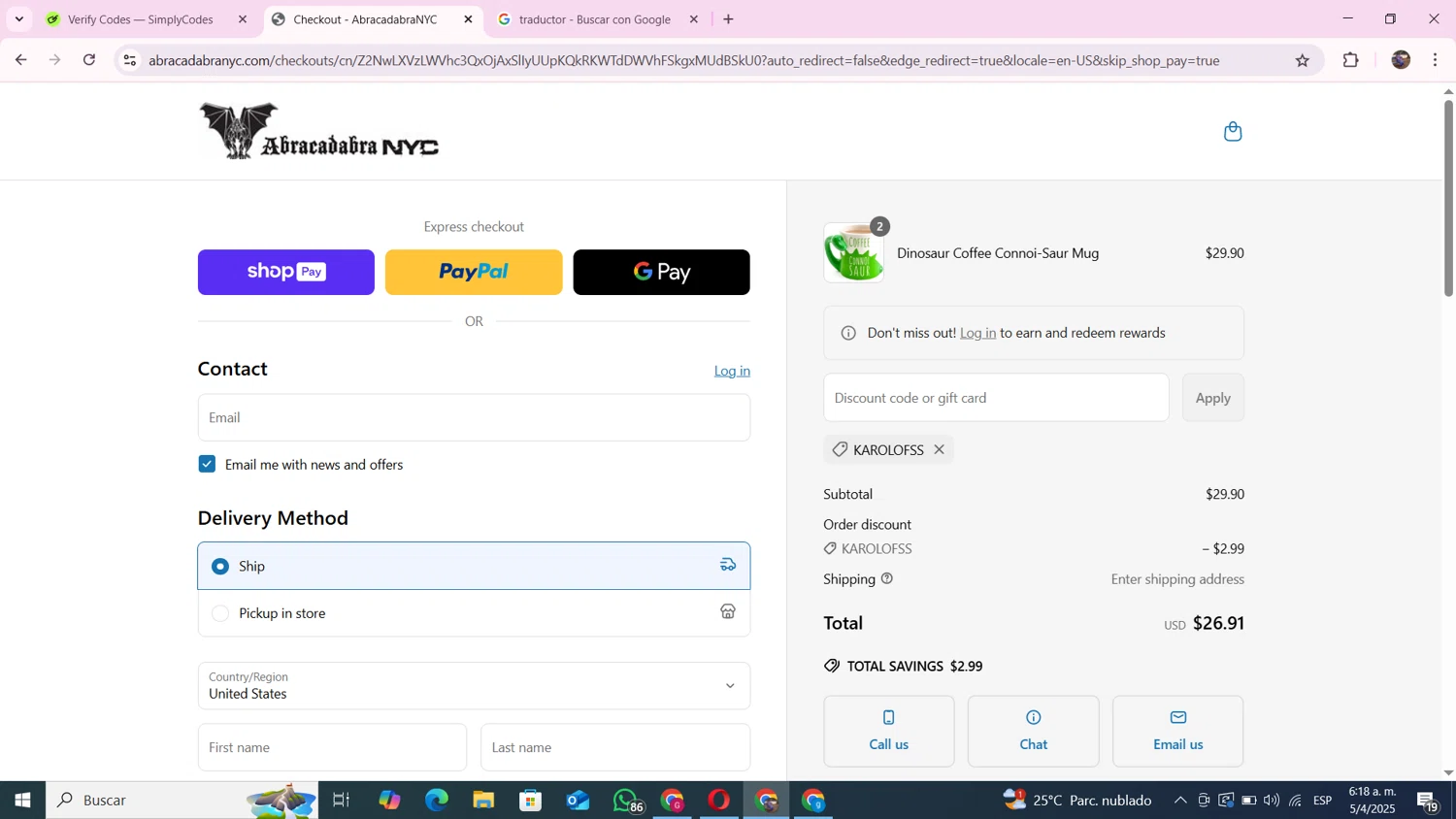Open a new browser tab
This screenshot has width=1456, height=819.
tap(729, 19)
